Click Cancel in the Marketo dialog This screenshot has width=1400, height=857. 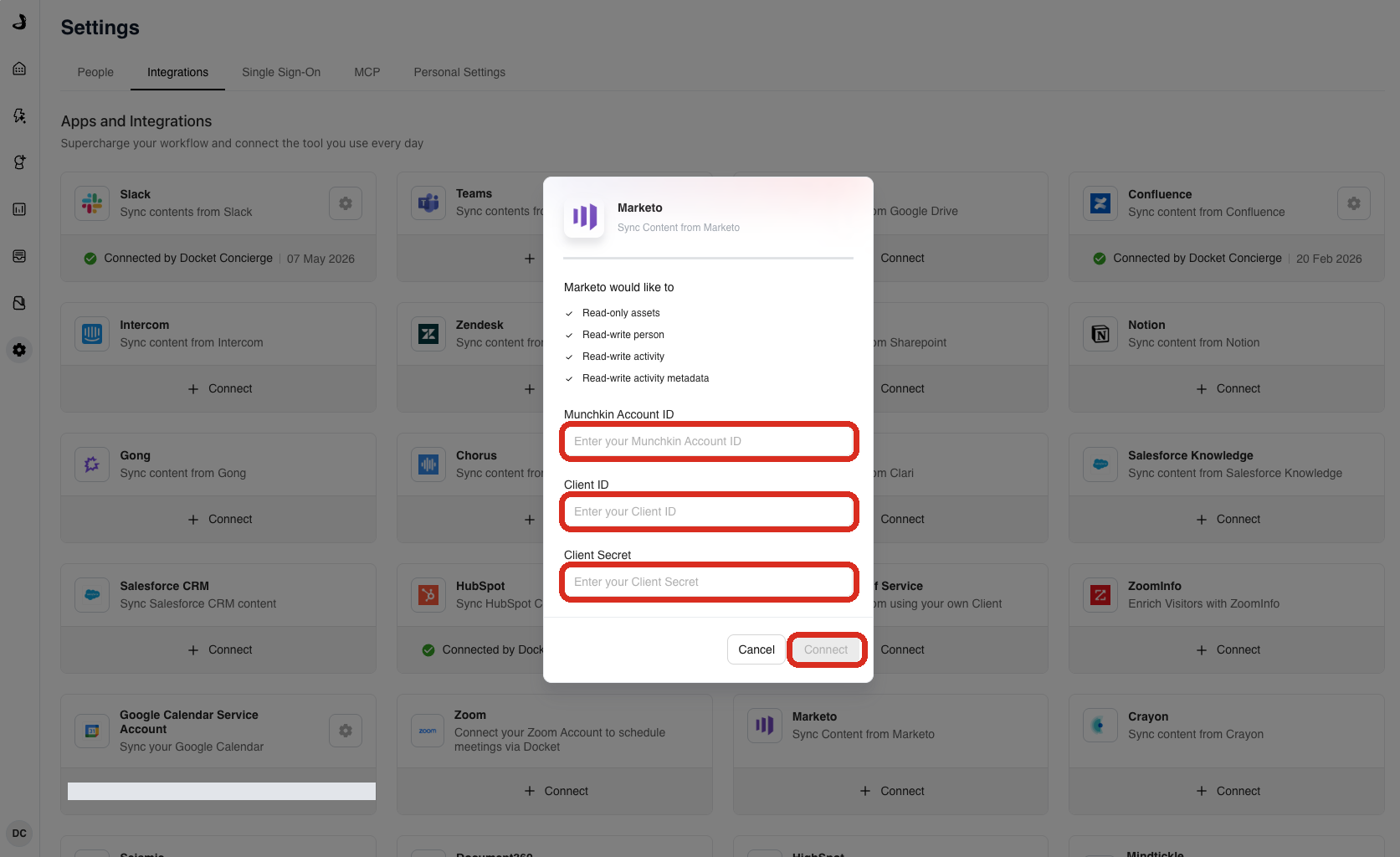(756, 649)
